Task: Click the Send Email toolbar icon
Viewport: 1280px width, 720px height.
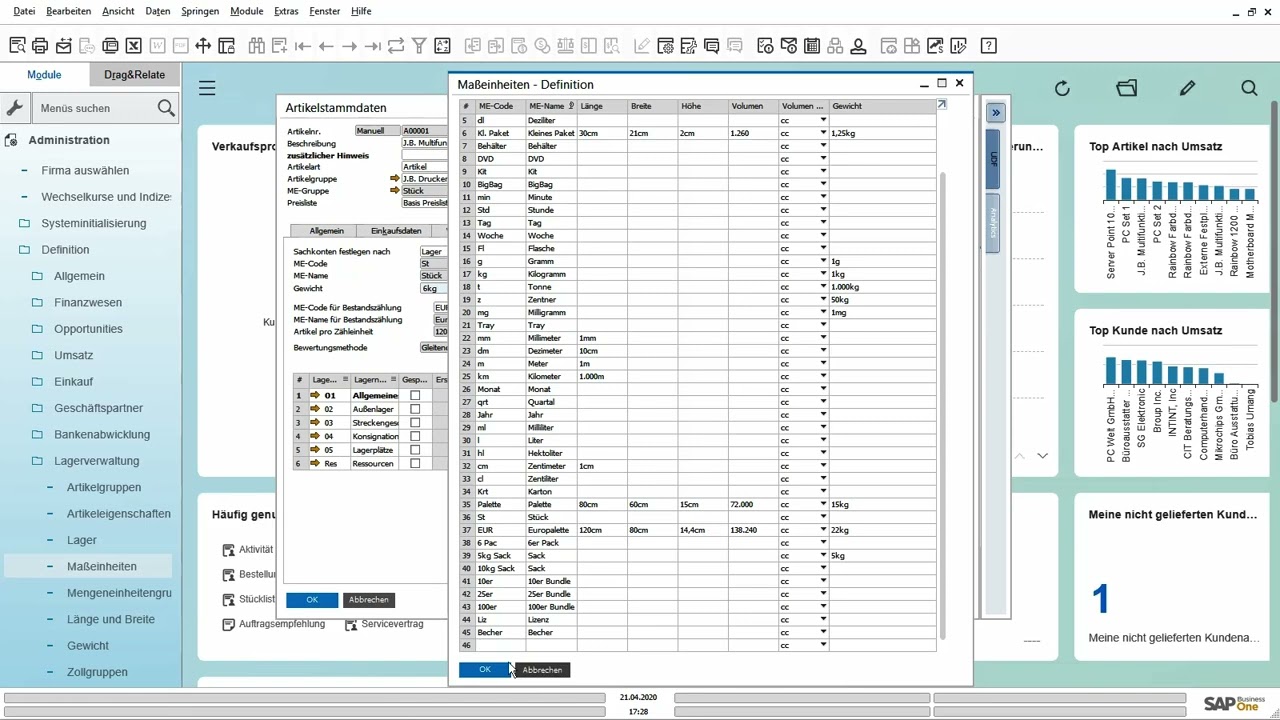Action: [x=64, y=46]
